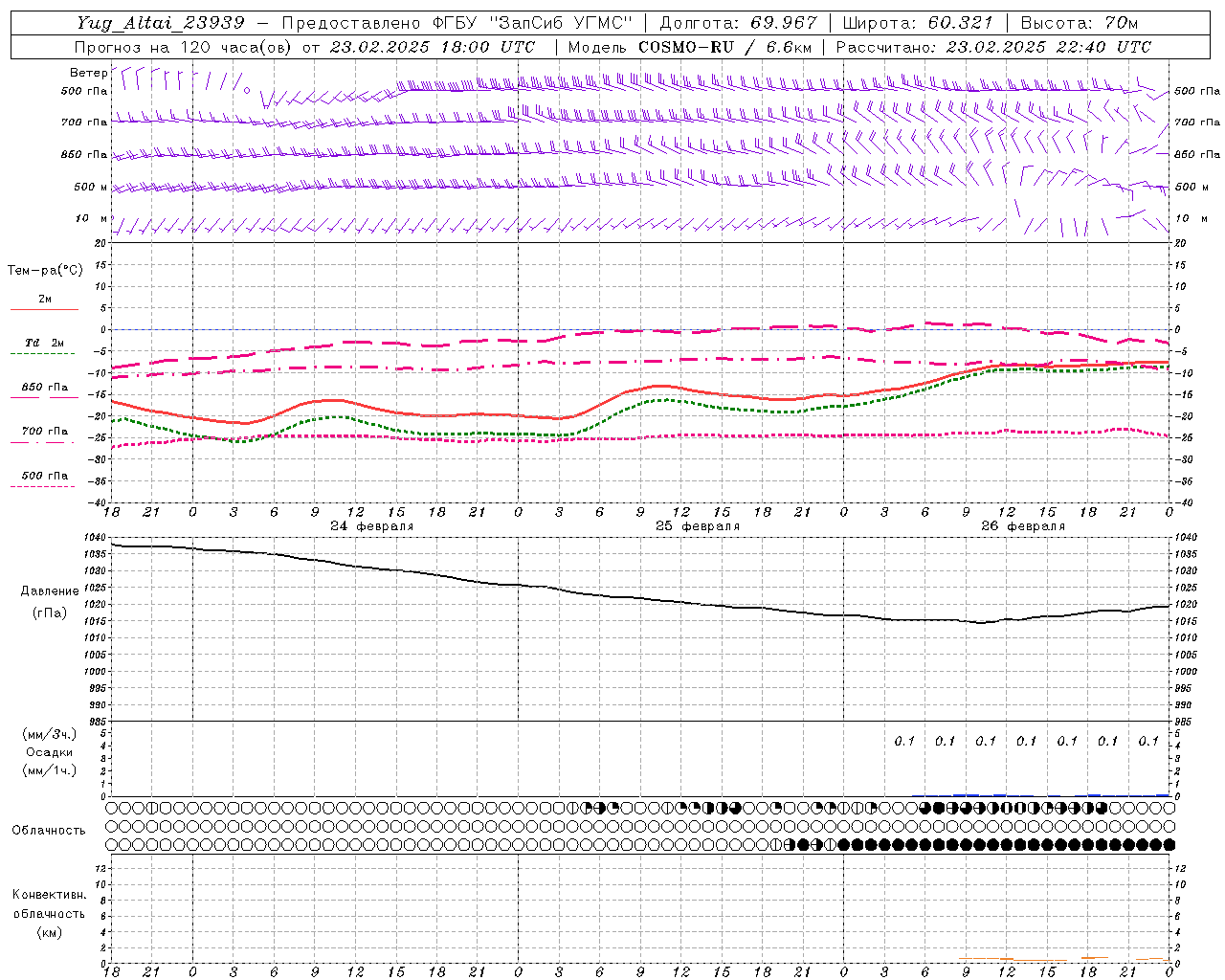Screen dimensions: 1225x980
Task: Click the Давление pressure panel label
Action: (50, 591)
